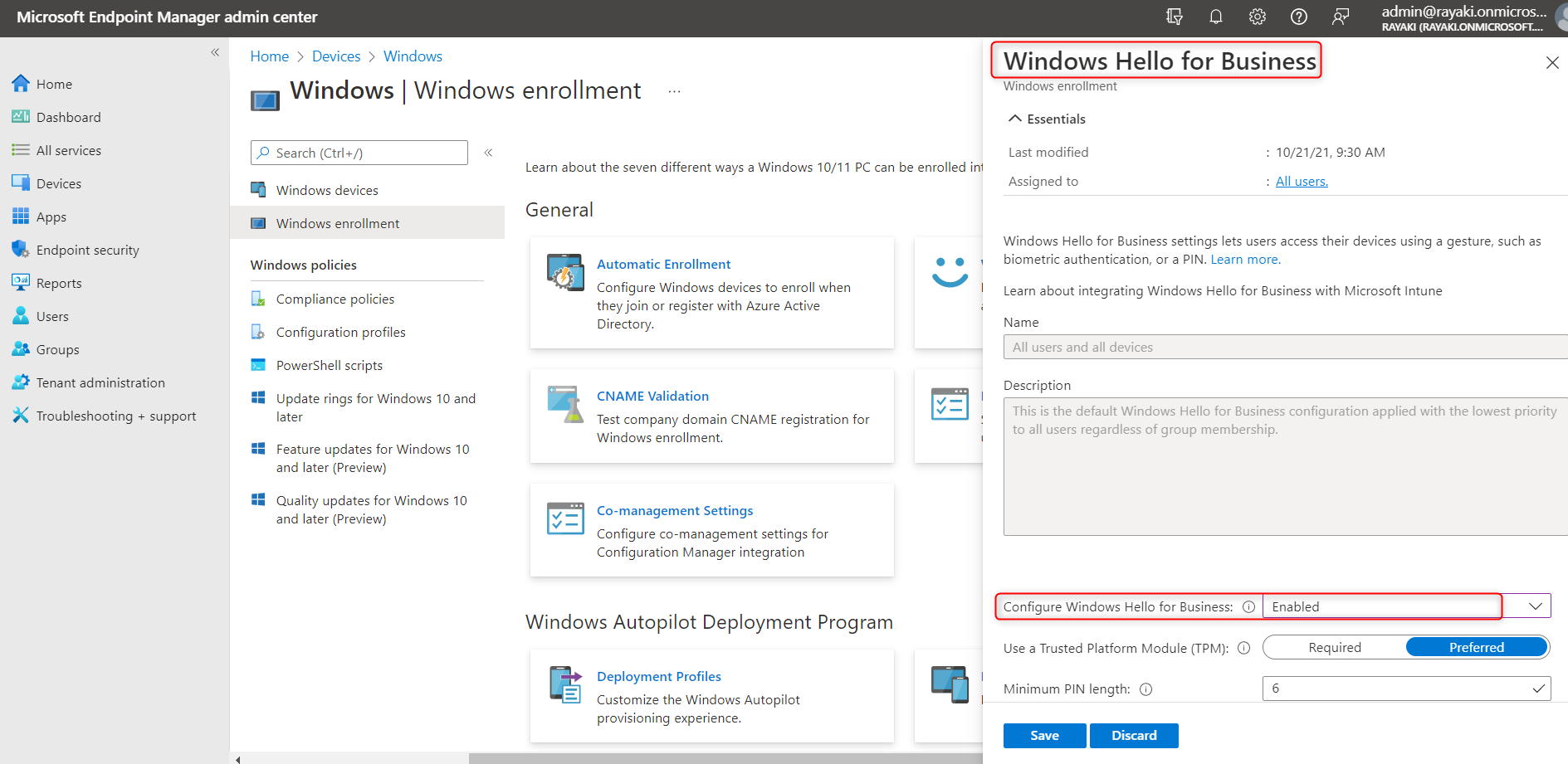Click the Learn more link
This screenshot has width=1568, height=764.
click(1245, 259)
